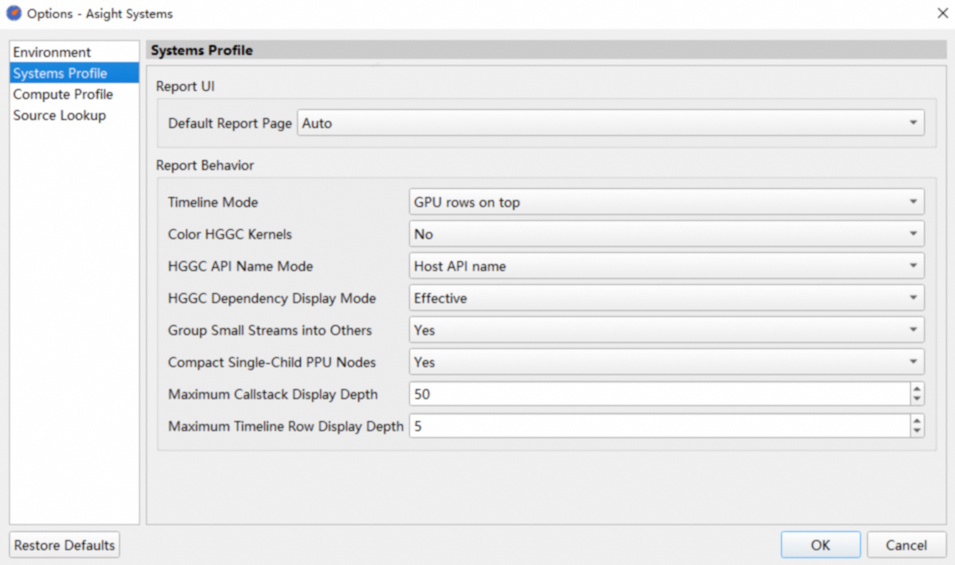955x565 pixels.
Task: Click the Asight Systems title bar icon
Action: coord(14,13)
